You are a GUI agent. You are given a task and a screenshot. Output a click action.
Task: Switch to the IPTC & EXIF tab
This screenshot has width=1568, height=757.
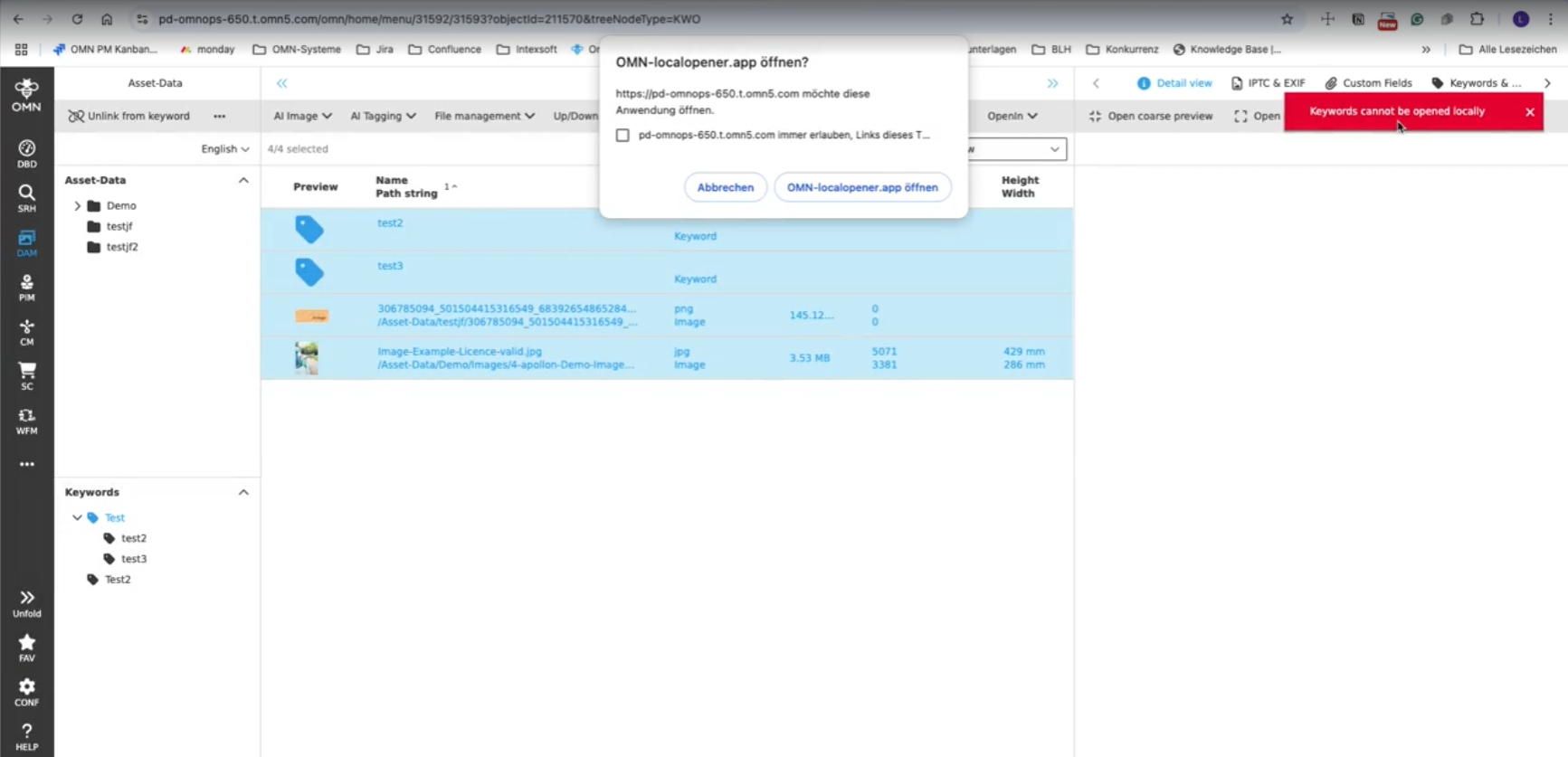[x=1268, y=83]
